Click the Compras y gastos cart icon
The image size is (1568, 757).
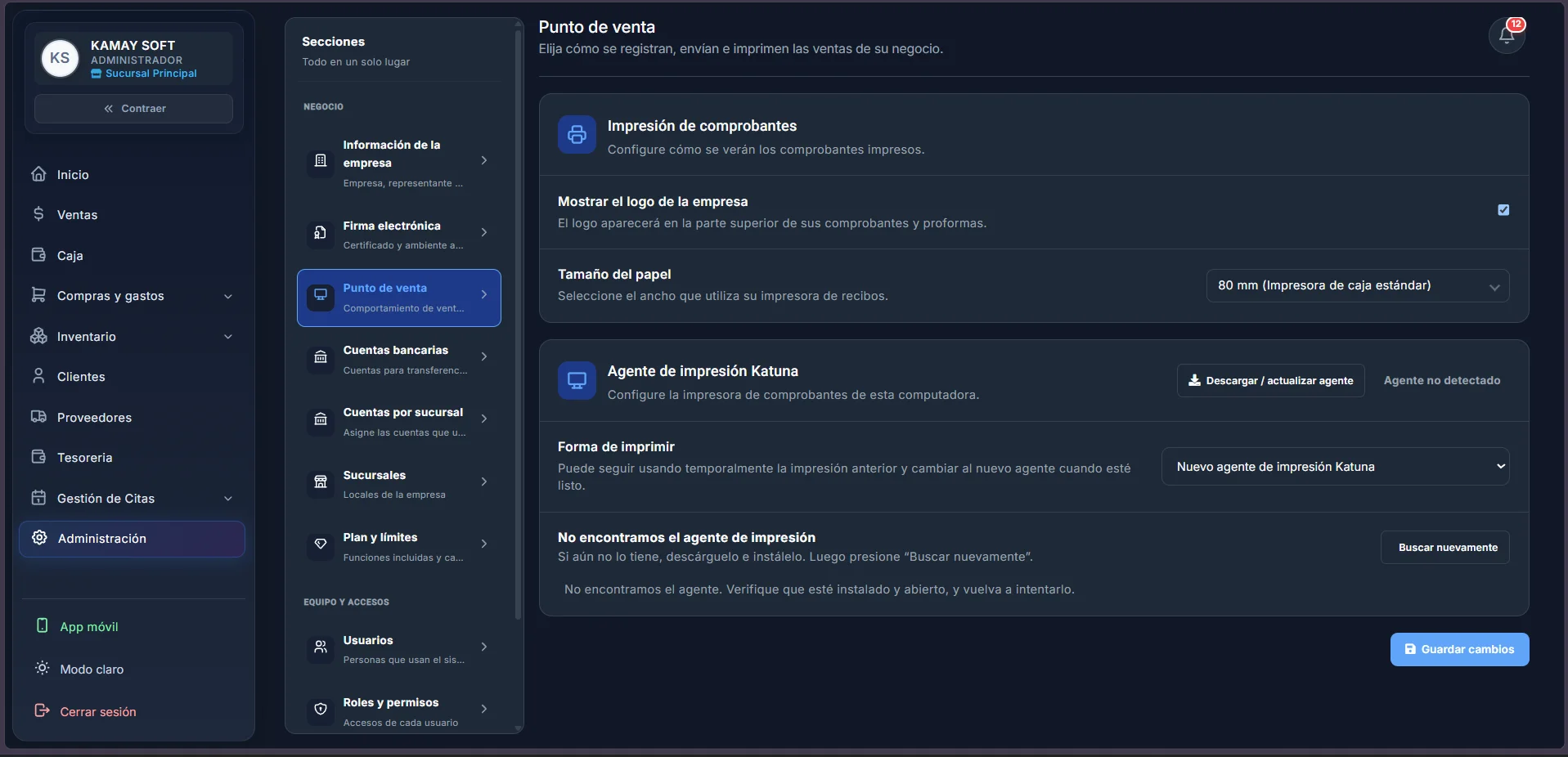point(38,295)
